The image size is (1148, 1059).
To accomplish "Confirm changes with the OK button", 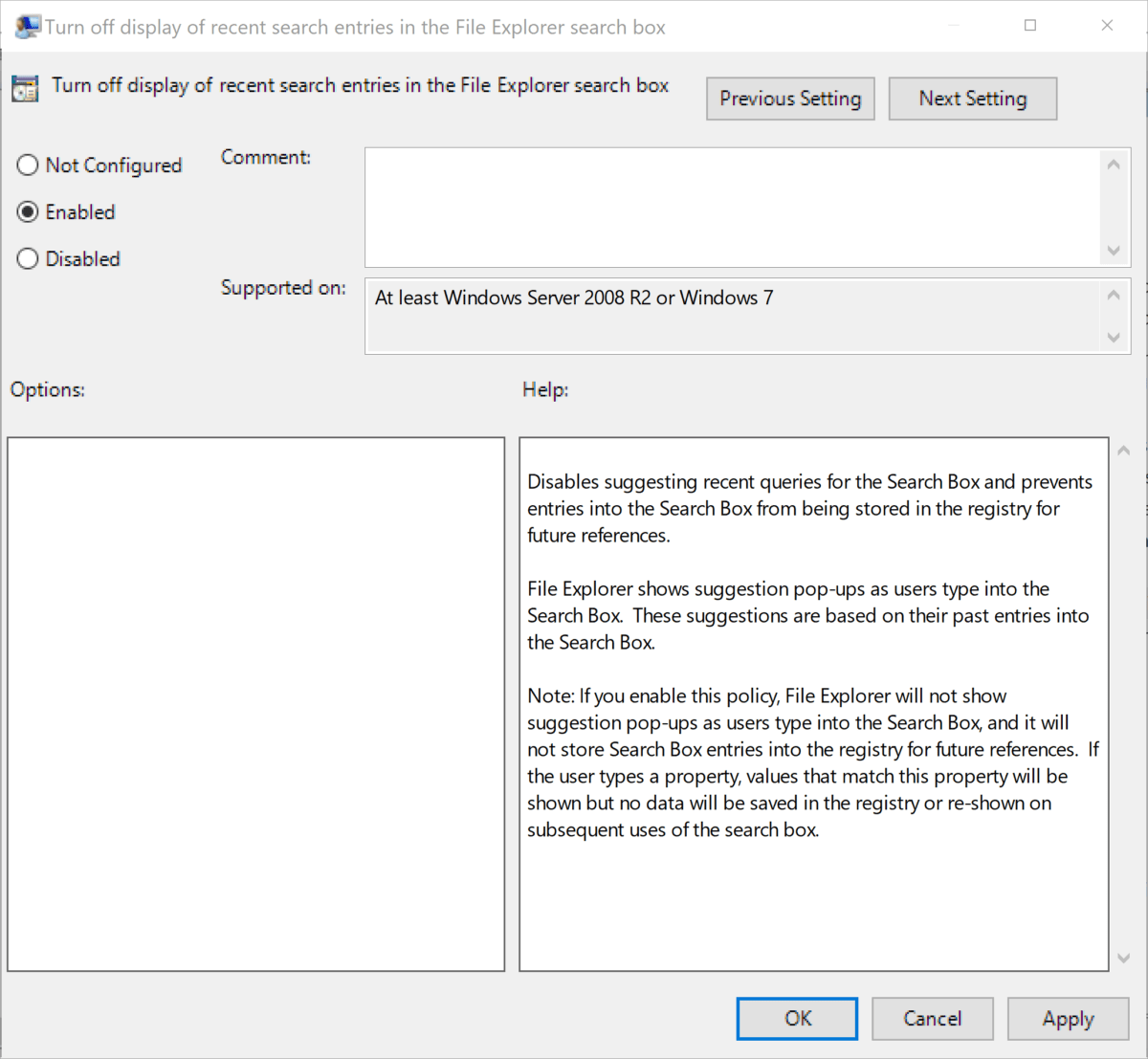I will tap(797, 1018).
